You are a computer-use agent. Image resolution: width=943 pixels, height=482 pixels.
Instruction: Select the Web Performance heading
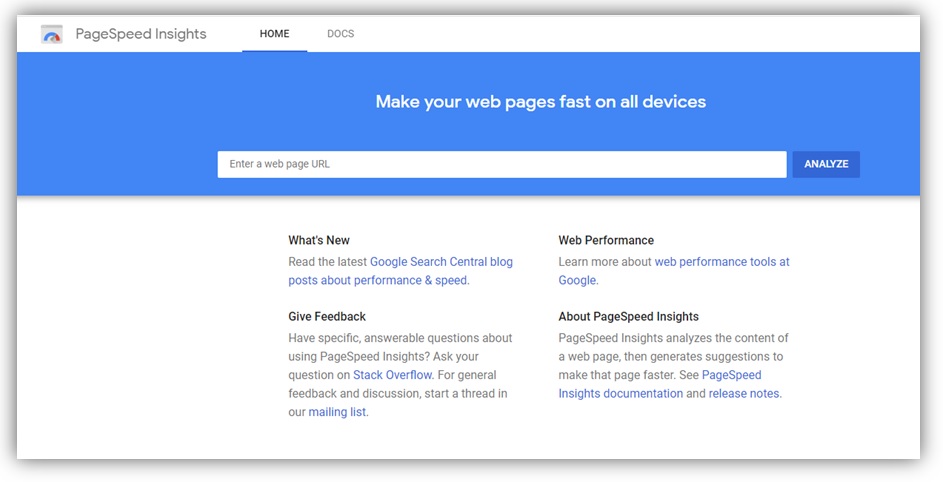pos(606,240)
